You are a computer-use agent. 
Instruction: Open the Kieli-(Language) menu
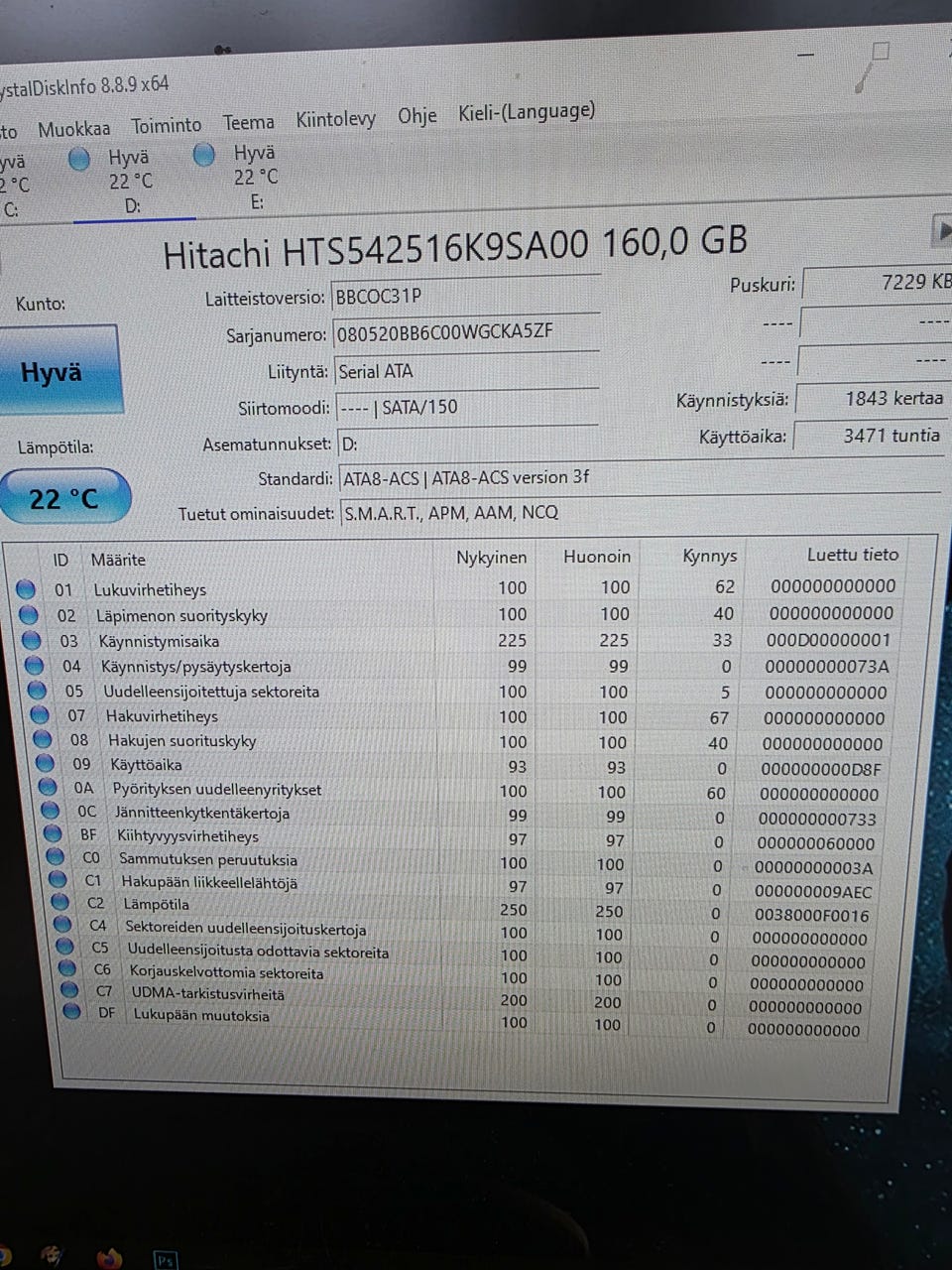(527, 112)
